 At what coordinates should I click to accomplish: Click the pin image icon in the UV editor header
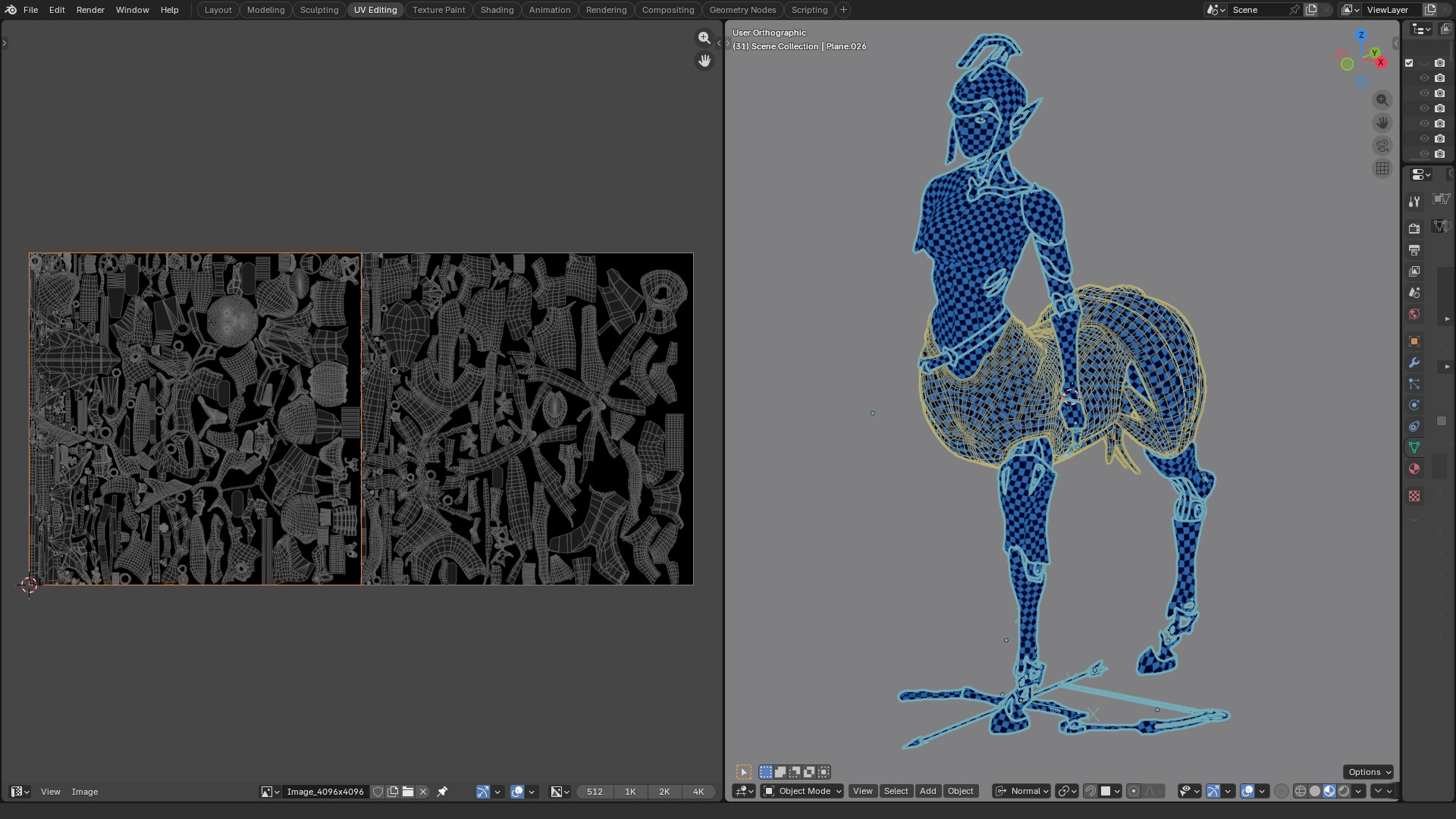442,792
